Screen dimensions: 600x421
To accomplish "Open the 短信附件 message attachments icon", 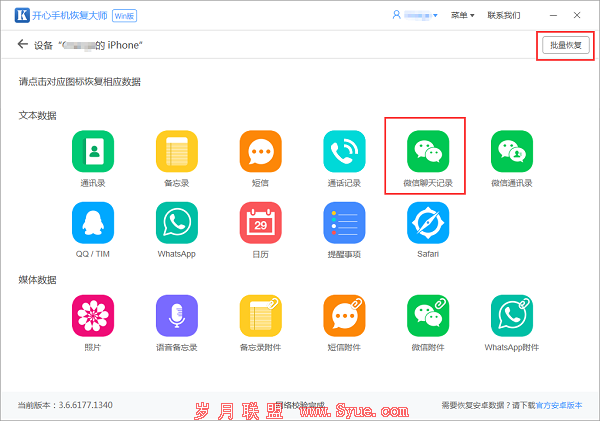I will click(344, 316).
